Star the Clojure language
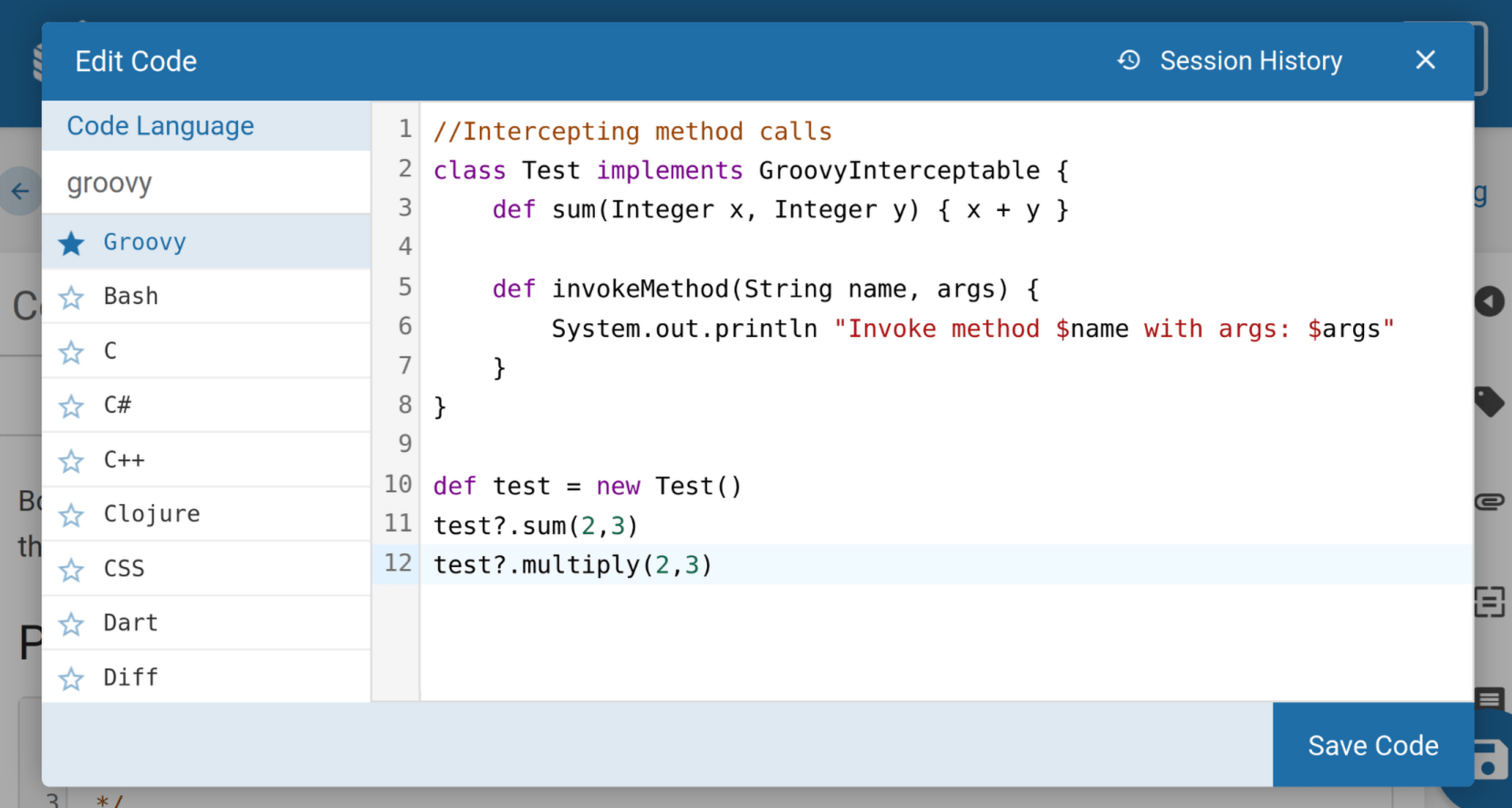1512x808 pixels. point(71,515)
